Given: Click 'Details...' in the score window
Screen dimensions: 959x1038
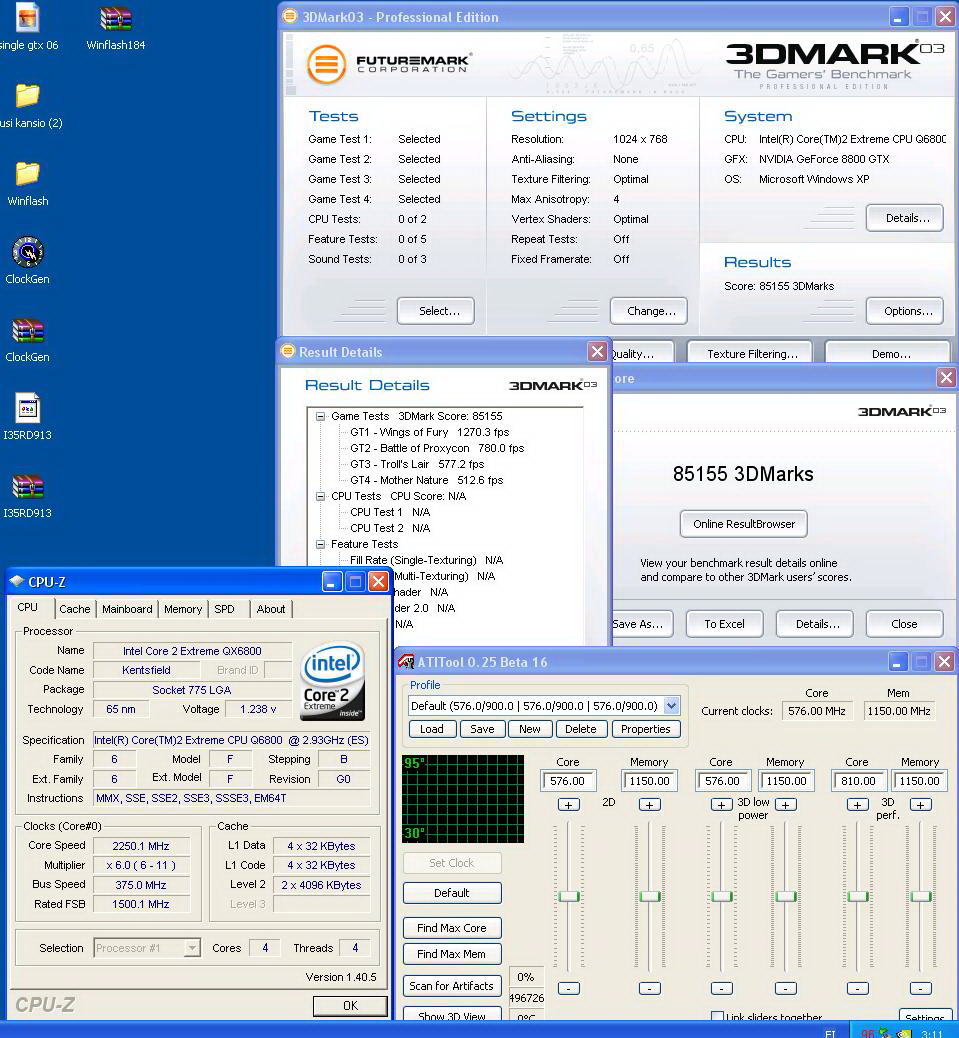Looking at the screenshot, I should pyautogui.click(x=815, y=624).
